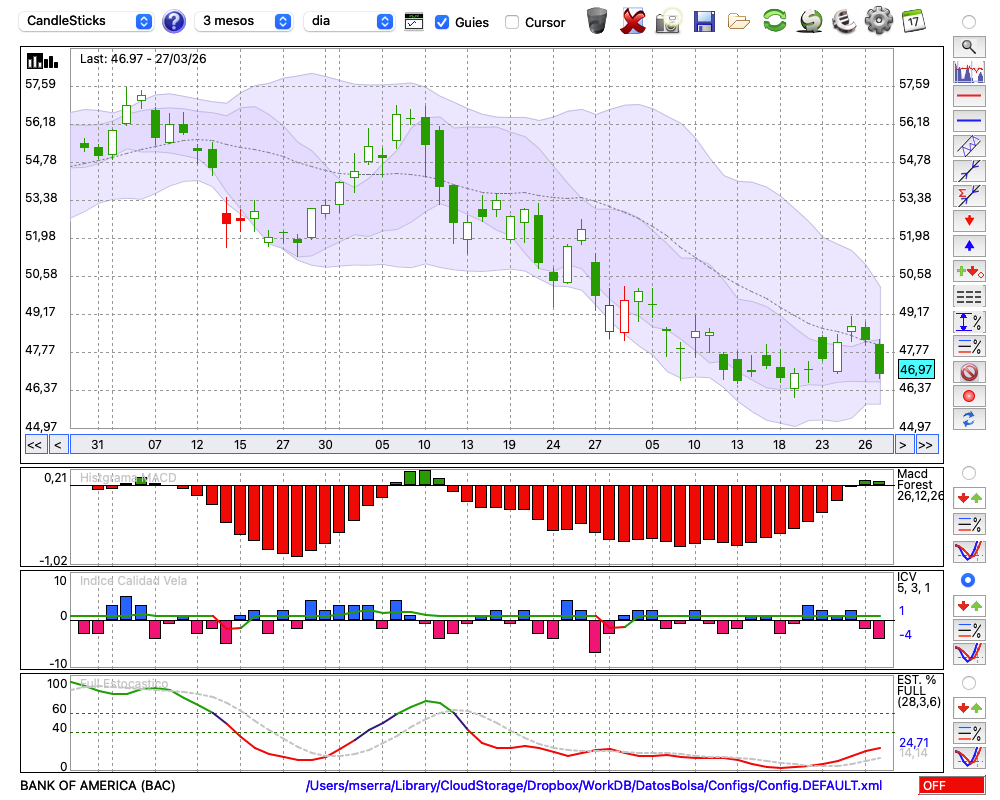Viewport: 1000px width, 800px height.
Task: Click the blue floppy disk save icon
Action: (x=704, y=21)
